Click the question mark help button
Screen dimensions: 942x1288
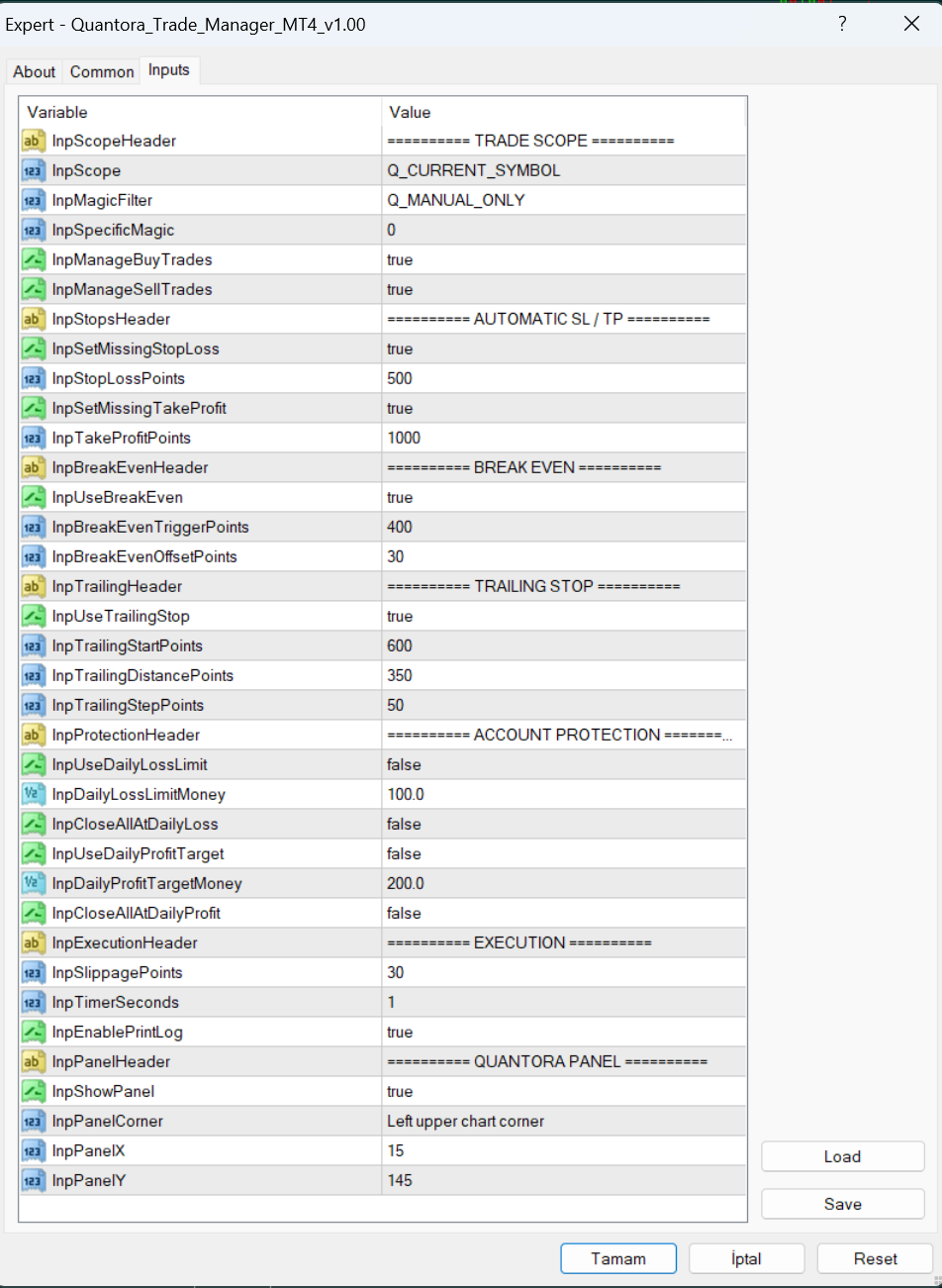842,24
